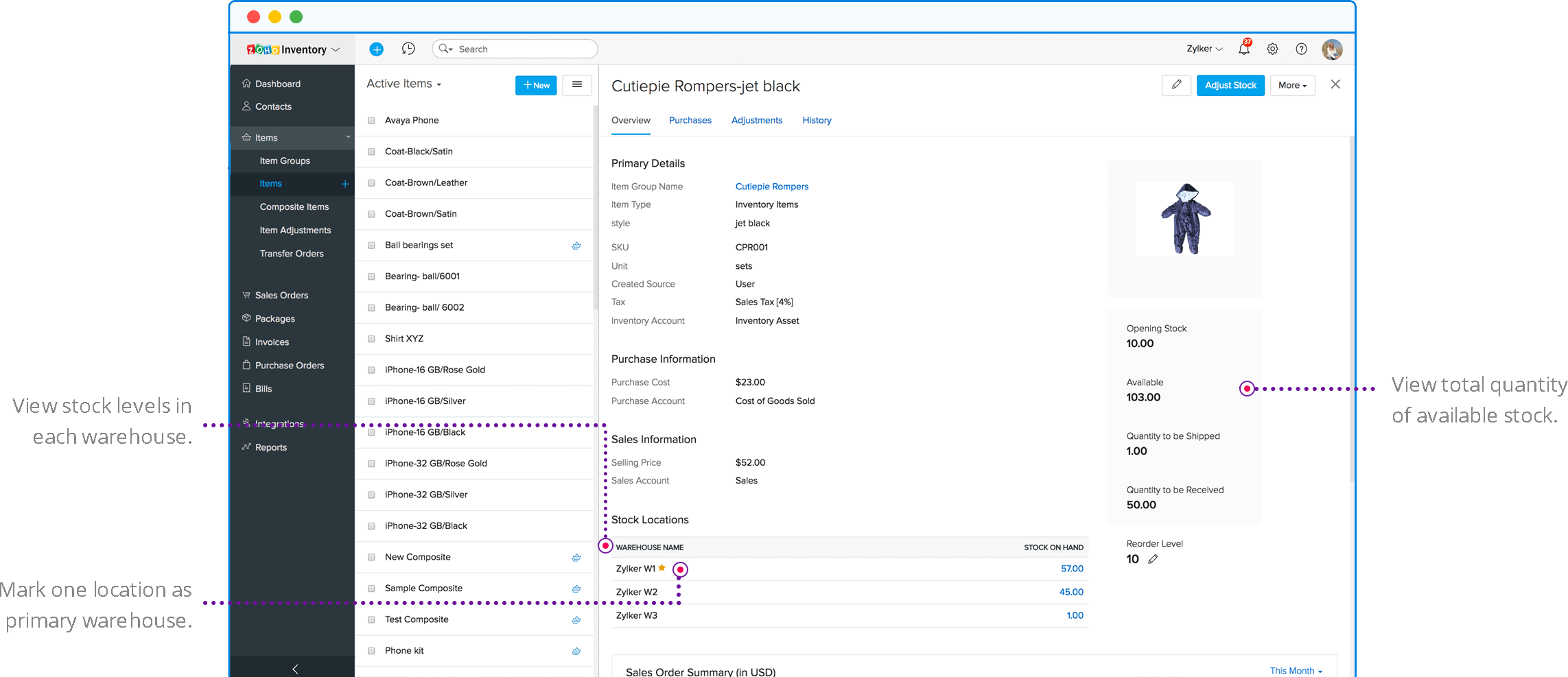Click the star marking Zylker W1 as primary
The height and width of the screenshot is (677, 1568).
point(662,568)
